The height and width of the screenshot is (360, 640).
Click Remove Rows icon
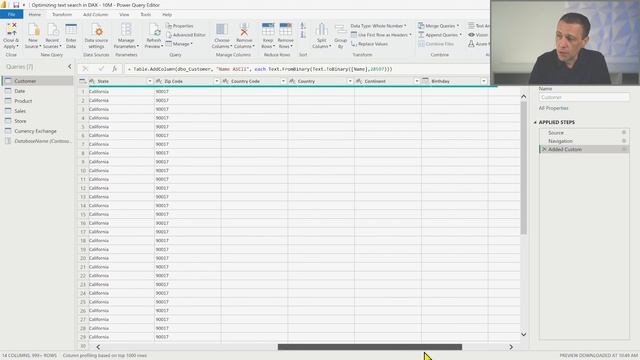pyautogui.click(x=285, y=29)
